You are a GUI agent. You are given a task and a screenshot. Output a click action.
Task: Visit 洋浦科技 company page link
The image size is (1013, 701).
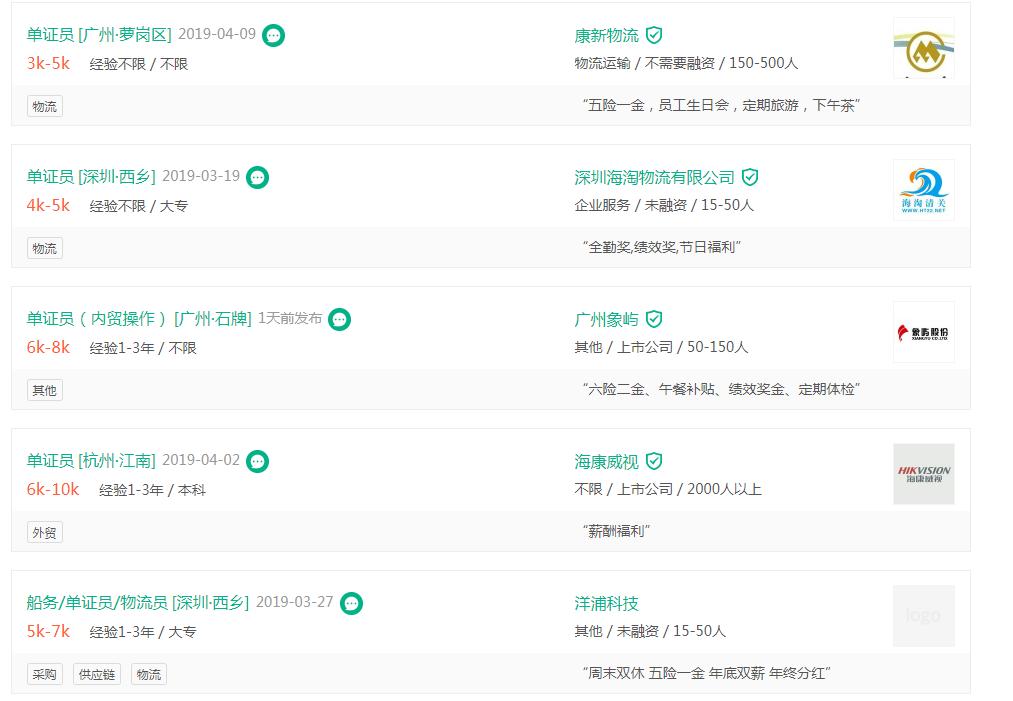pyautogui.click(x=606, y=603)
